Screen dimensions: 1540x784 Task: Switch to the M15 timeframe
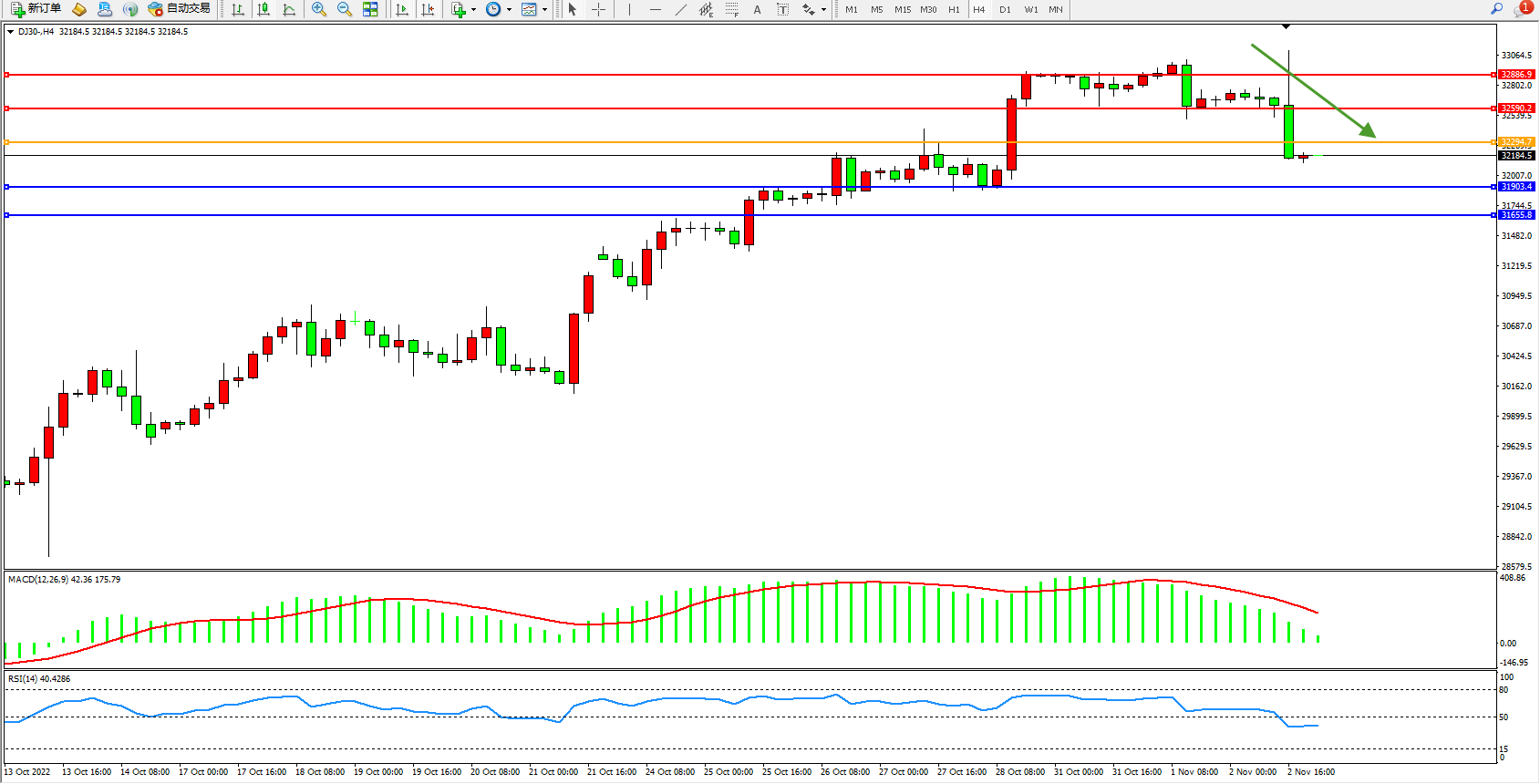click(902, 9)
